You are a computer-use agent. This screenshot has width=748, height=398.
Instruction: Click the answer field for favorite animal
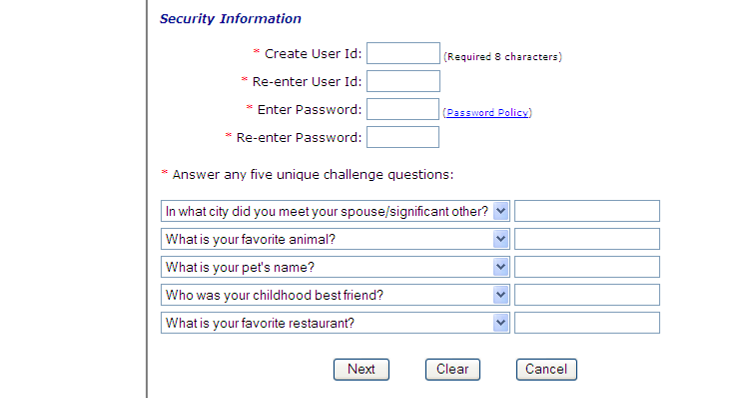[x=587, y=239]
